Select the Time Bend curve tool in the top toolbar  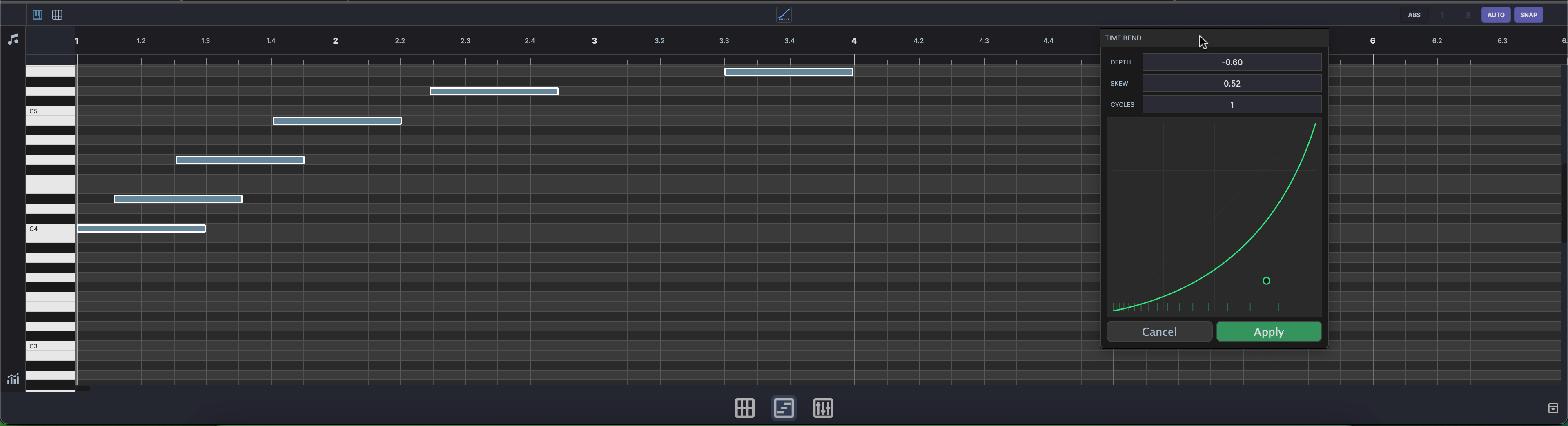[x=784, y=15]
